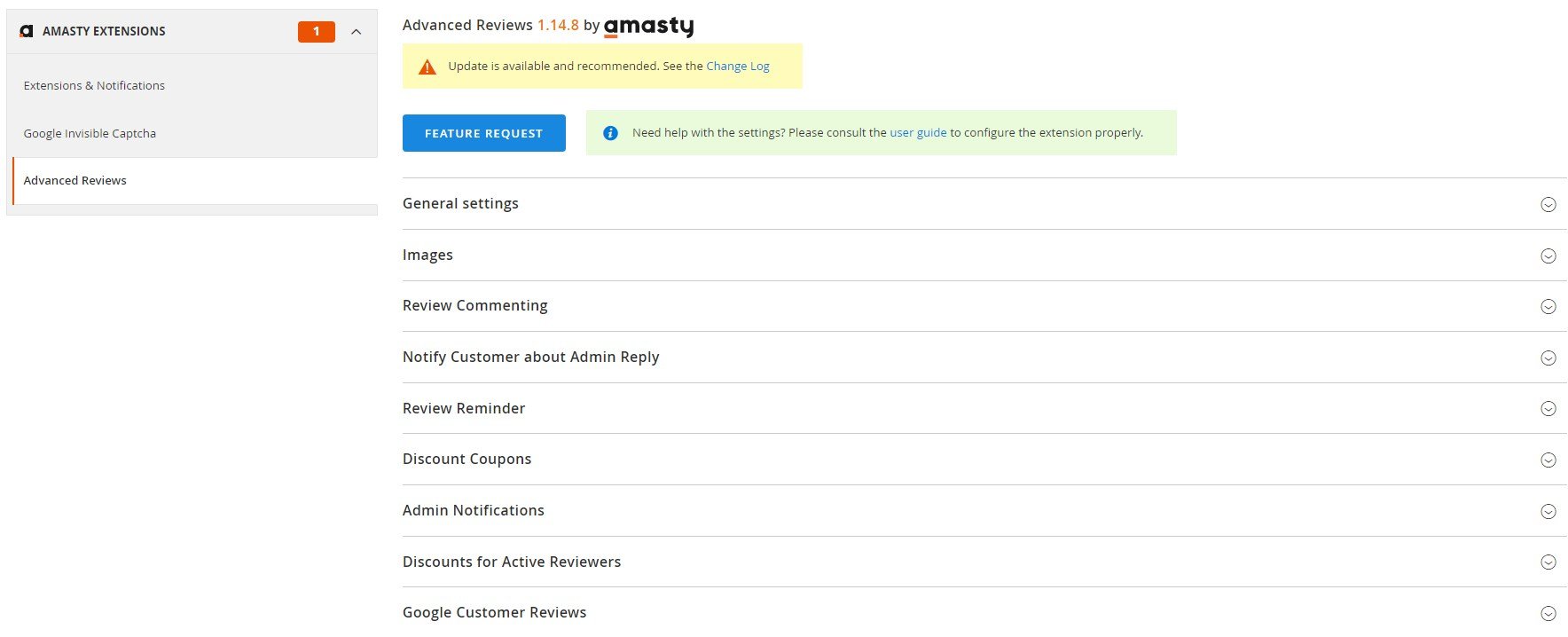
Task: Expand Discounts for Active Reviewers chevron
Action: click(1548, 562)
